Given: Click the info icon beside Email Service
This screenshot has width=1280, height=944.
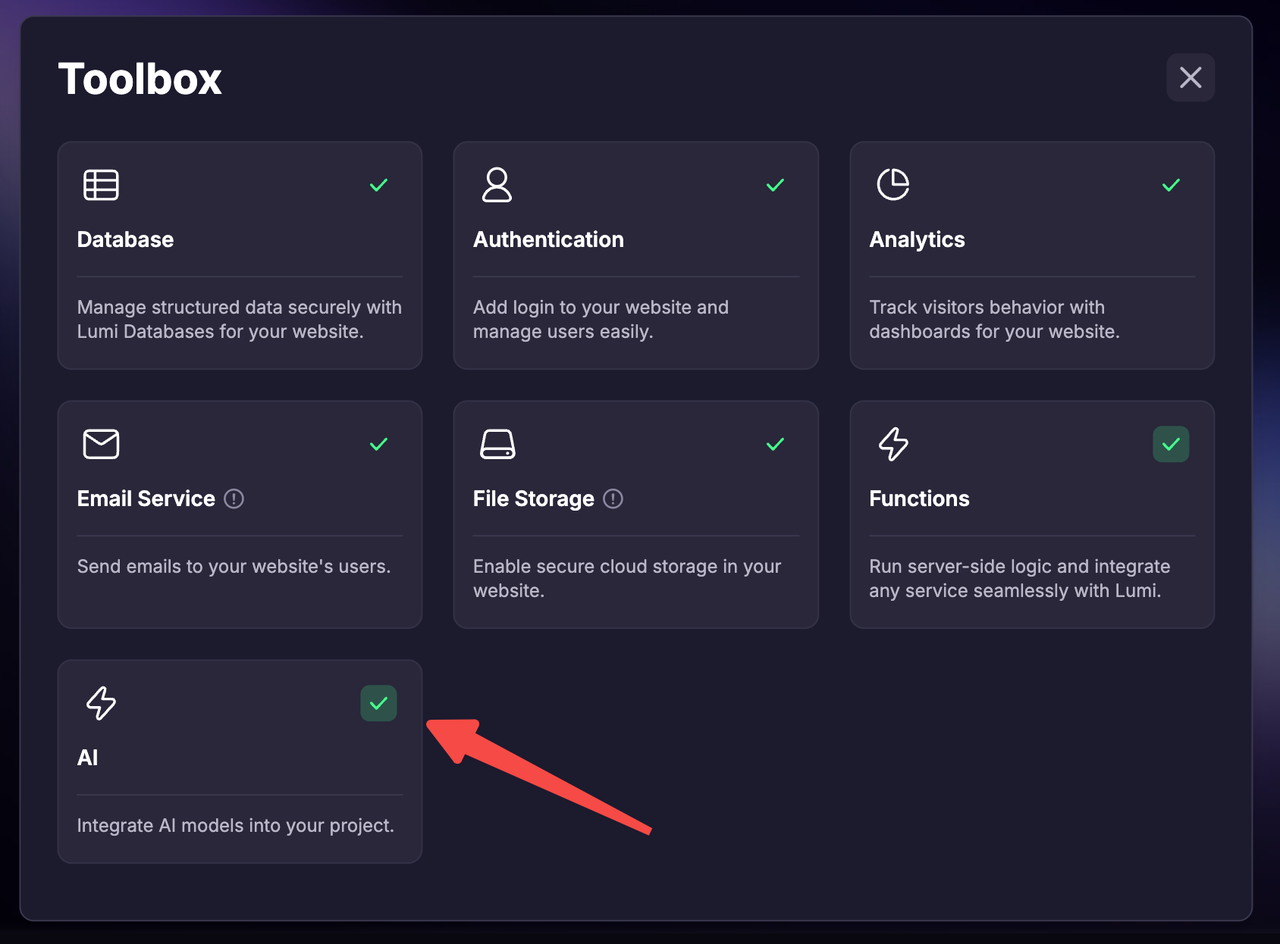Looking at the screenshot, I should (234, 499).
